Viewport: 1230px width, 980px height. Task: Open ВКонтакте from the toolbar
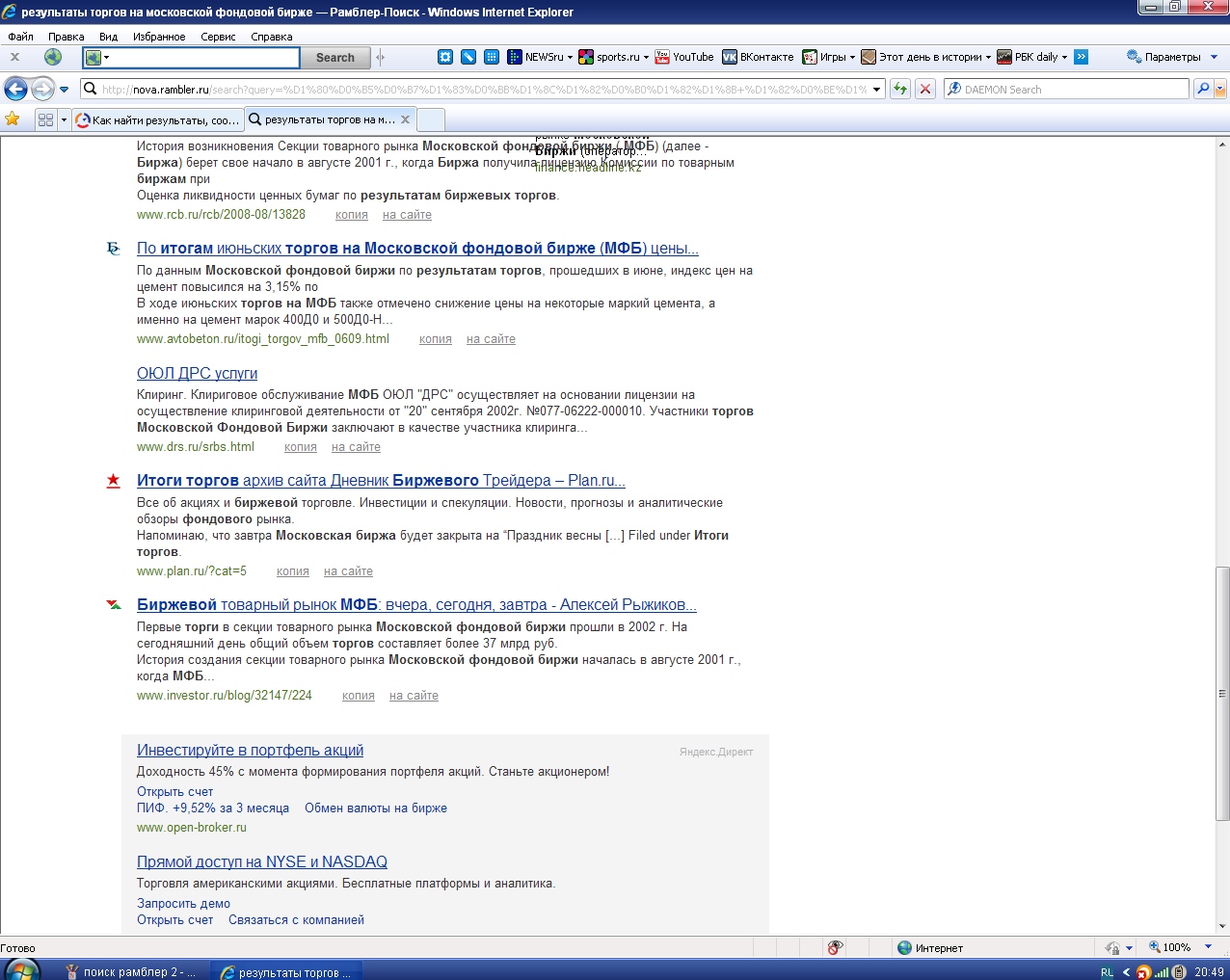click(759, 57)
